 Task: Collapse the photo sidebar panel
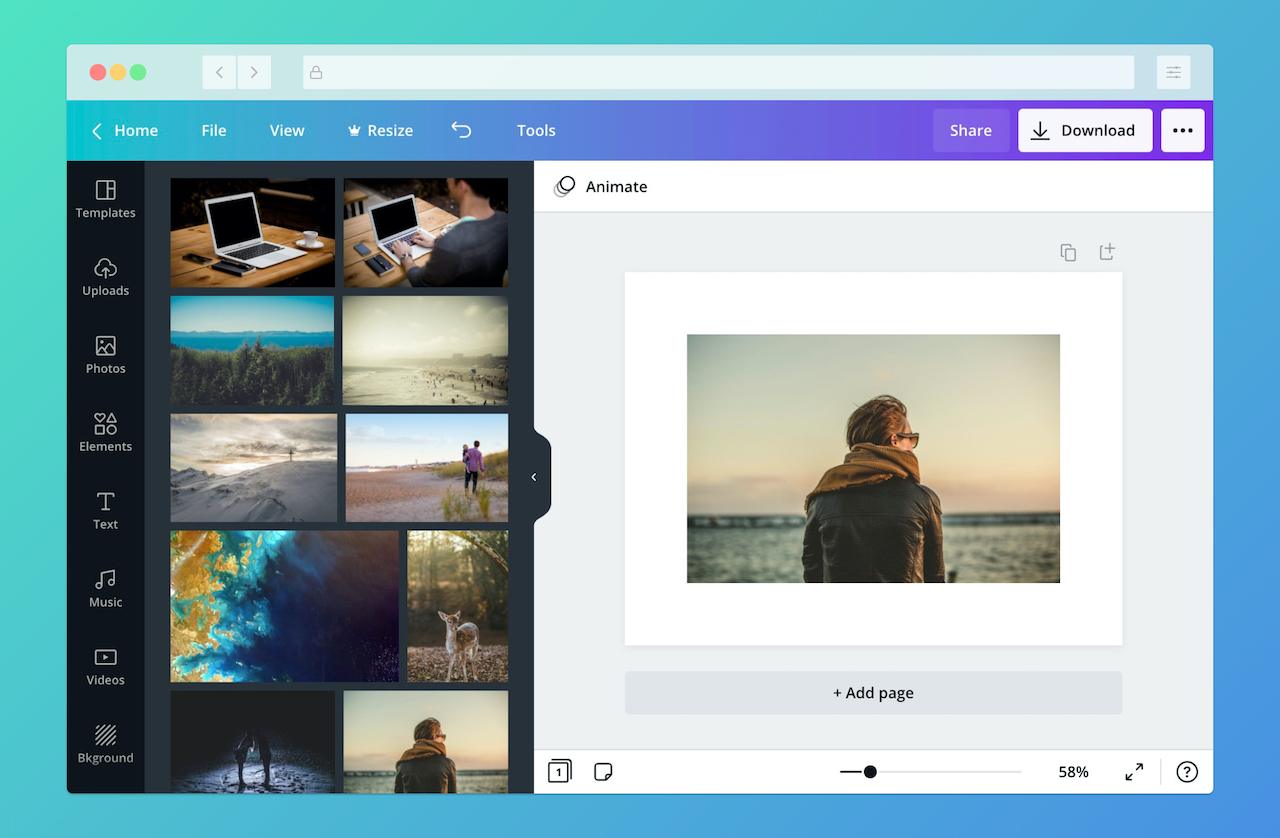click(534, 476)
